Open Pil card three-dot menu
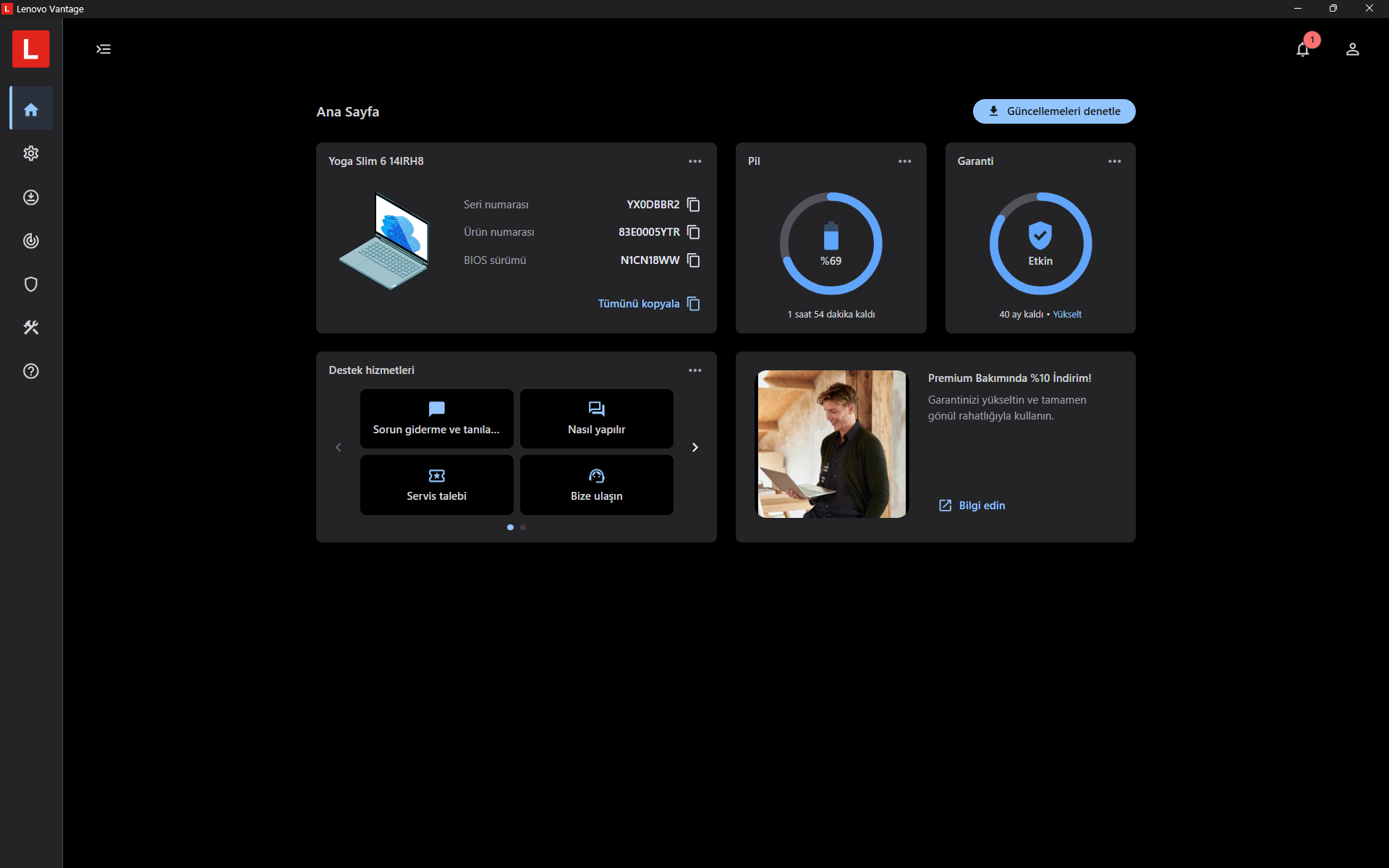This screenshot has height=868, width=1389. click(905, 161)
